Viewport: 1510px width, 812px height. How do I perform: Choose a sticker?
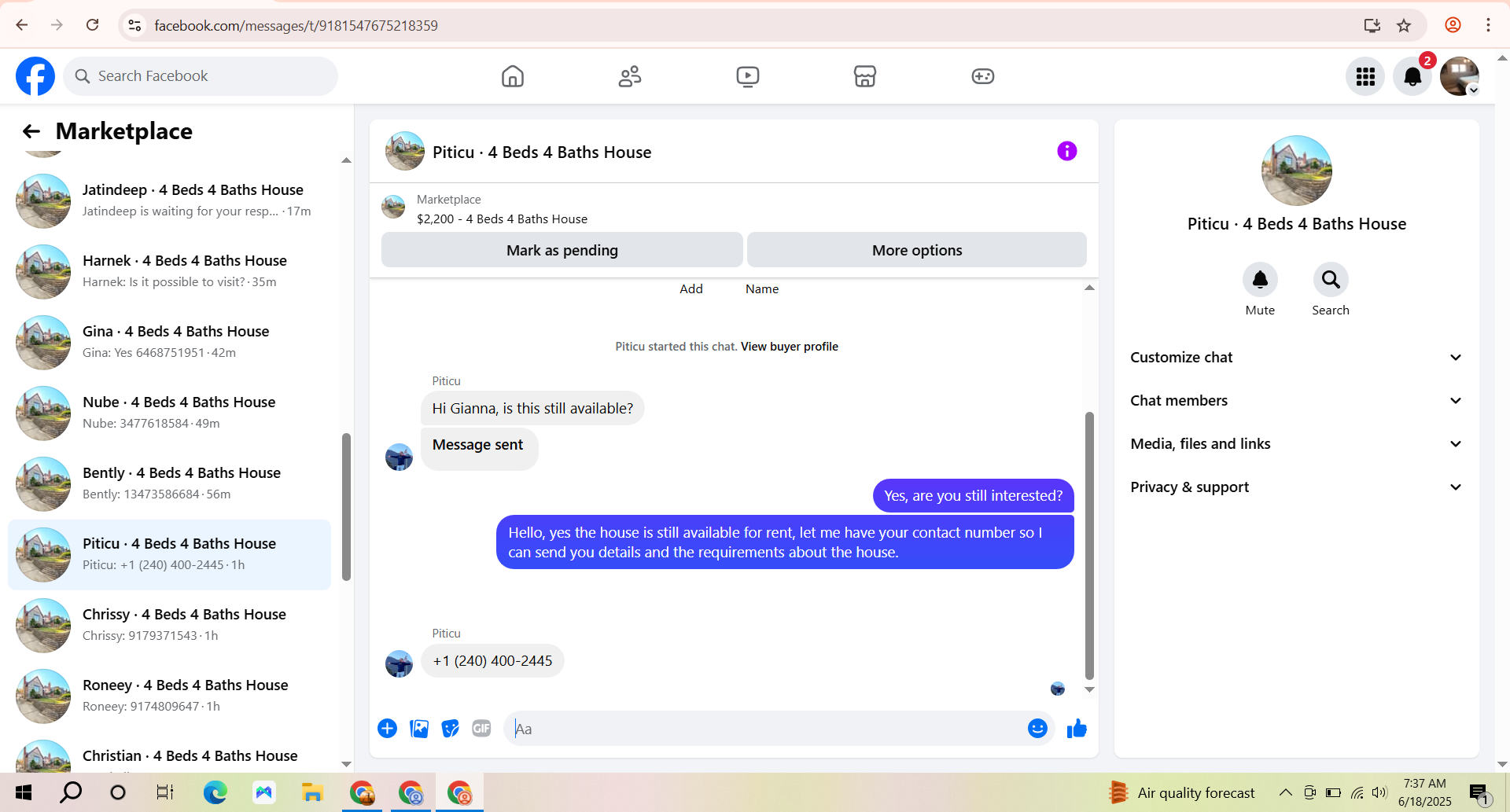(x=450, y=729)
